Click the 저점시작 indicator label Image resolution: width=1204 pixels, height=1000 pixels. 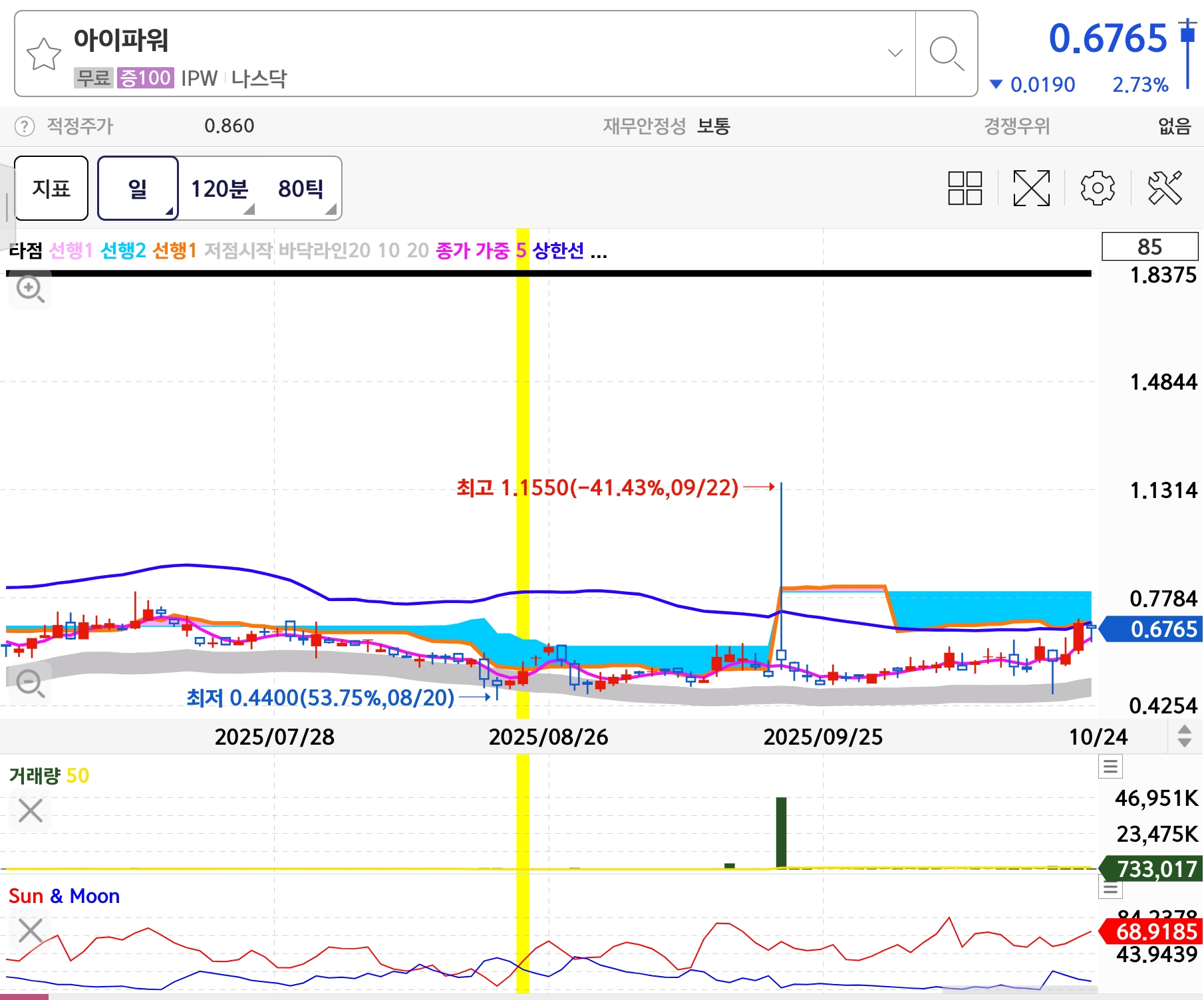(238, 251)
